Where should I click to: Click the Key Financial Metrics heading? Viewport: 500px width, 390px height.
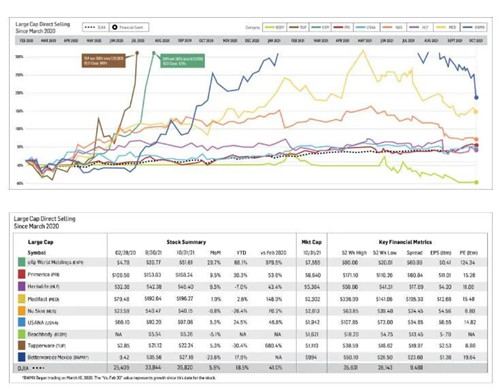pyautogui.click(x=405, y=242)
